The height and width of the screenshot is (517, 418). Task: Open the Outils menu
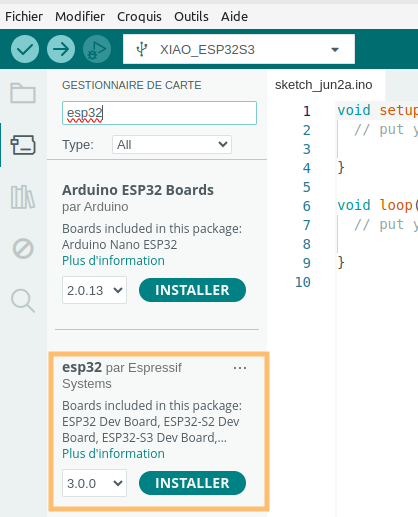coord(191,16)
